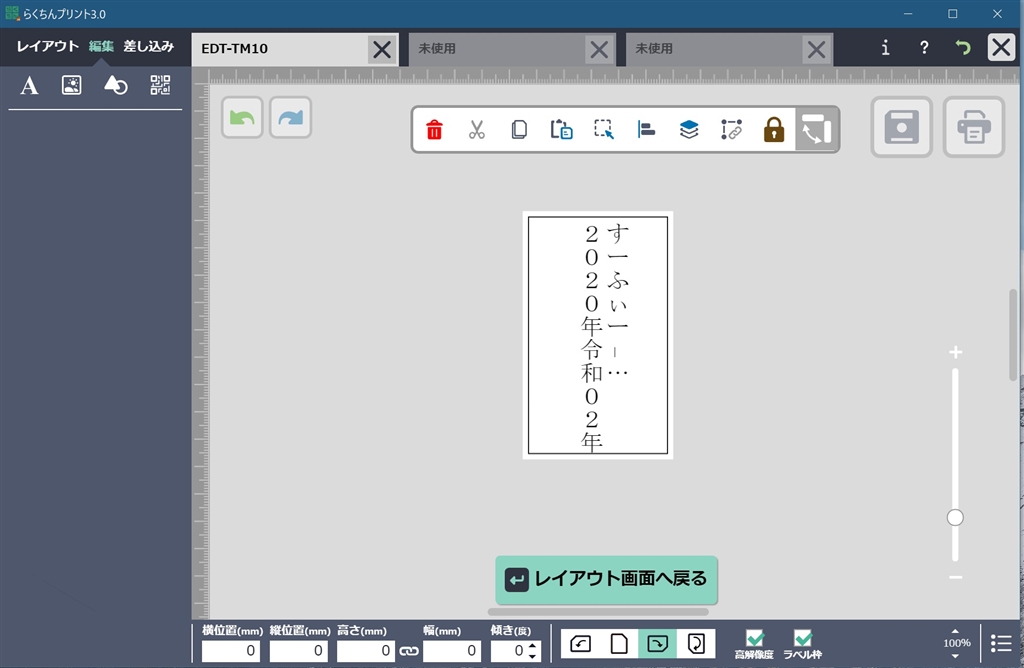Click the Save disk button
Viewport: 1024px width, 668px height.
(x=902, y=127)
